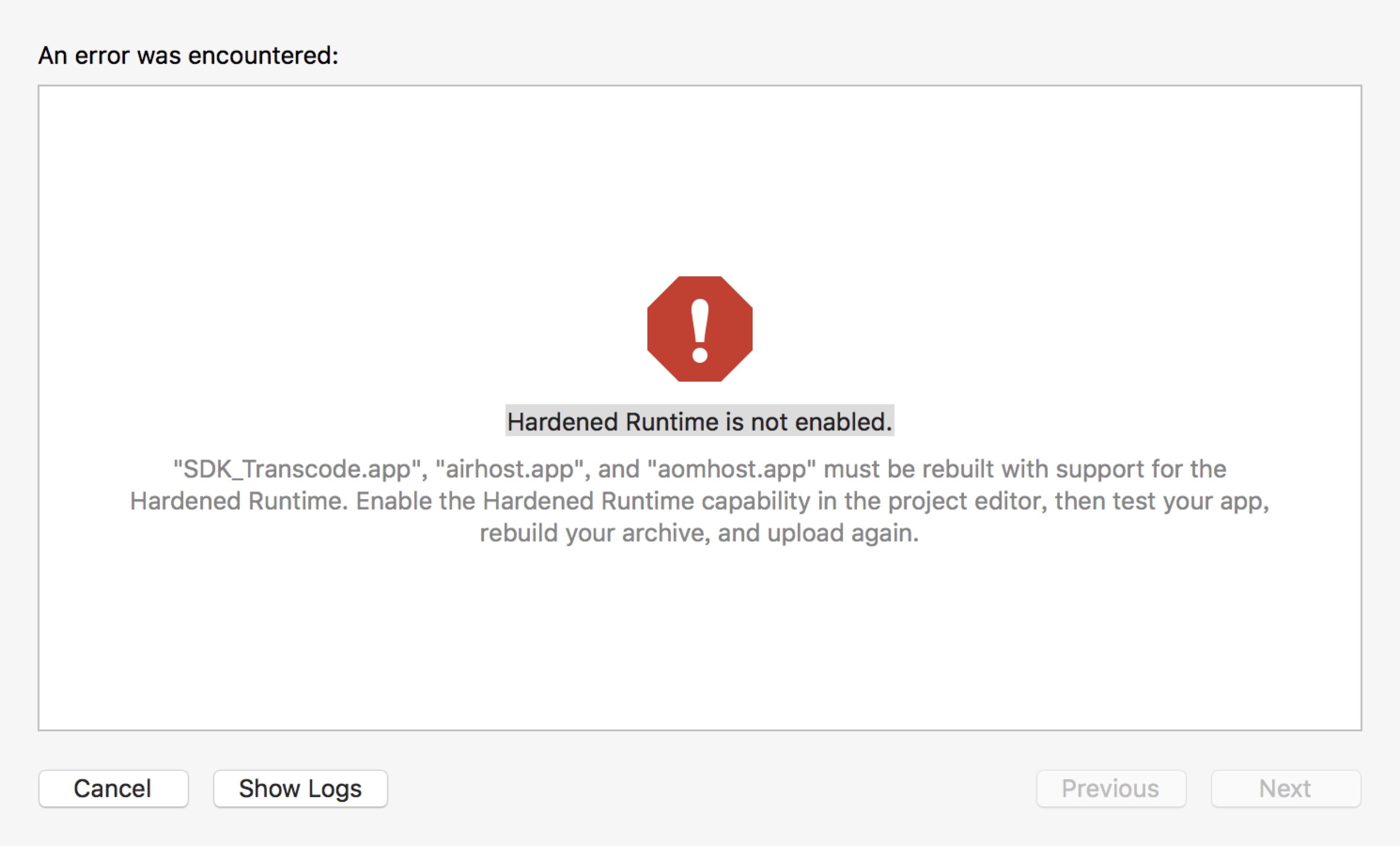Go back using the Previous button

1111,789
